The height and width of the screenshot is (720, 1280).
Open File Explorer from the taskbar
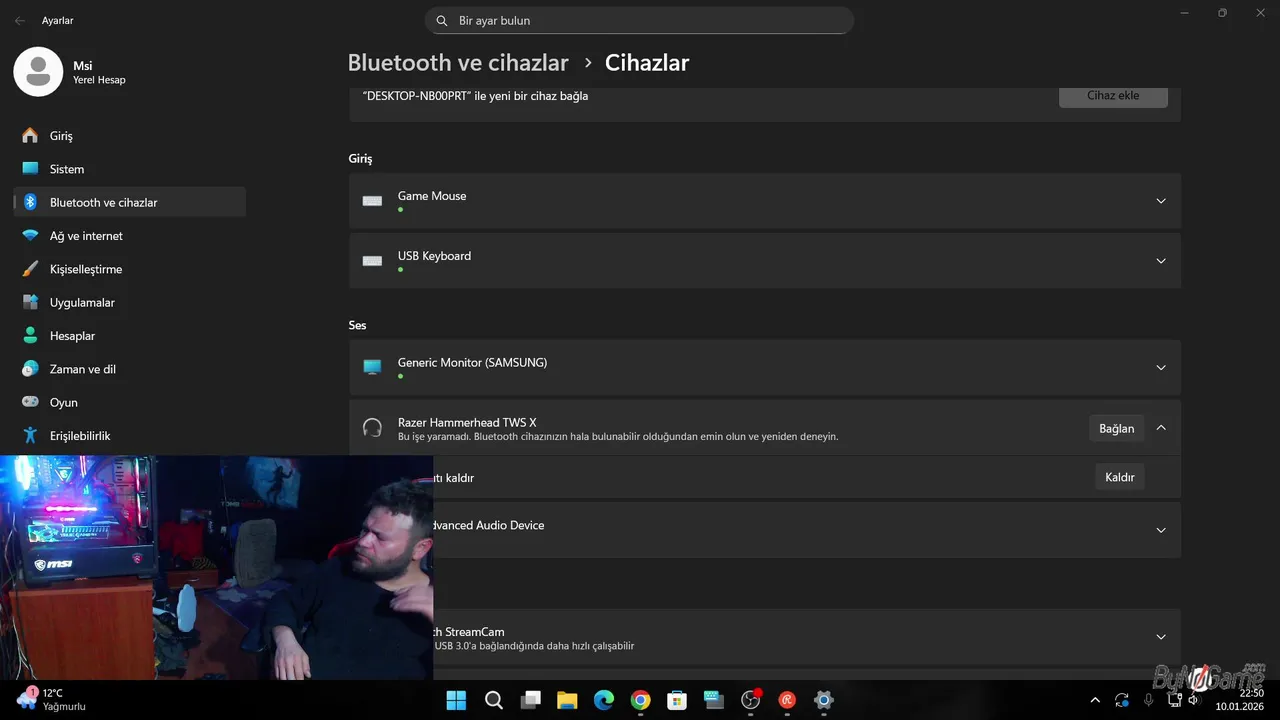(x=567, y=700)
